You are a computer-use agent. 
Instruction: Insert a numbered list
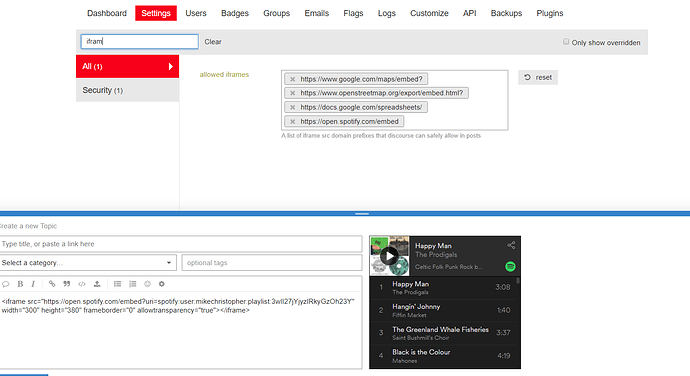click(132, 284)
